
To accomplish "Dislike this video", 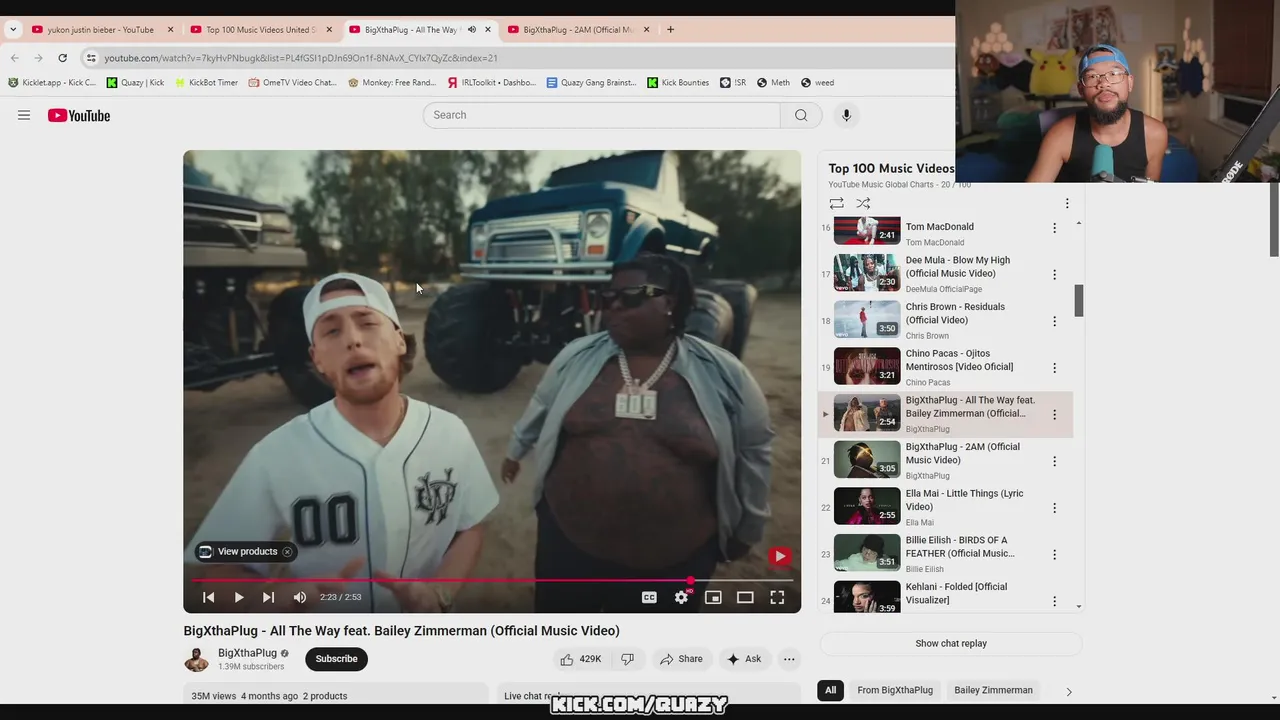I will point(628,659).
